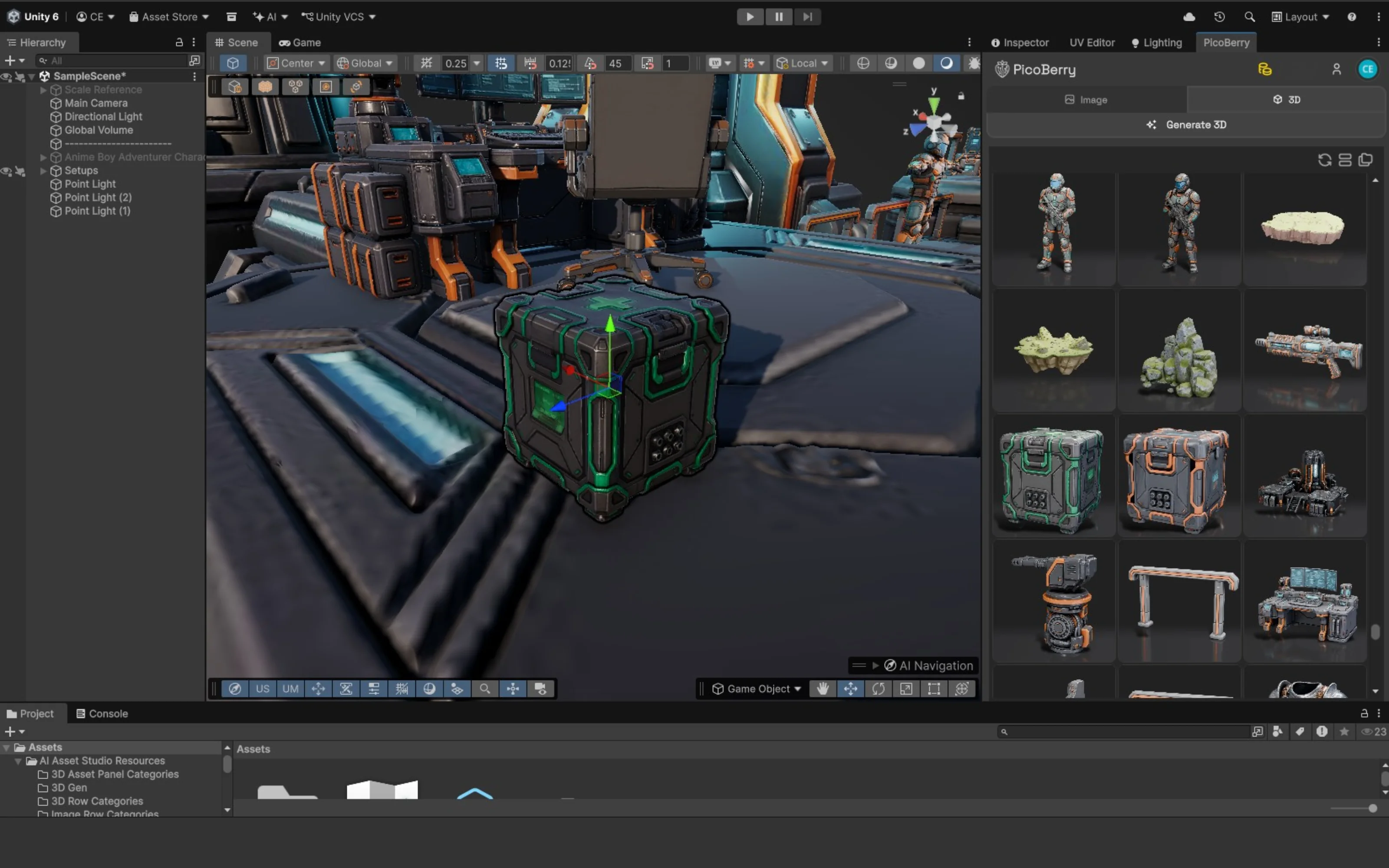Switch to the Console tab
The height and width of the screenshot is (868, 1389).
pyautogui.click(x=102, y=713)
